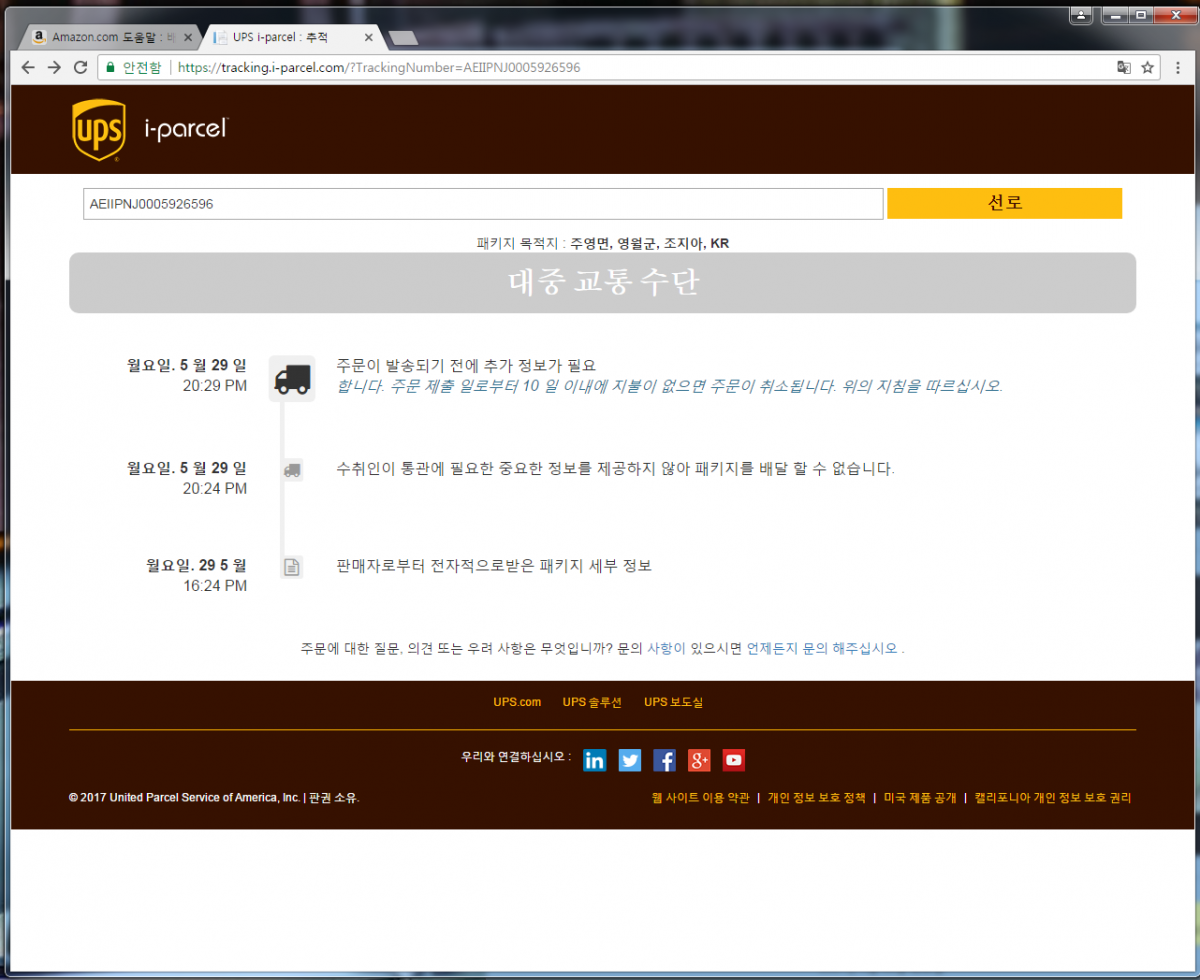Click the browser forward arrow
The image size is (1200, 980).
click(x=55, y=68)
